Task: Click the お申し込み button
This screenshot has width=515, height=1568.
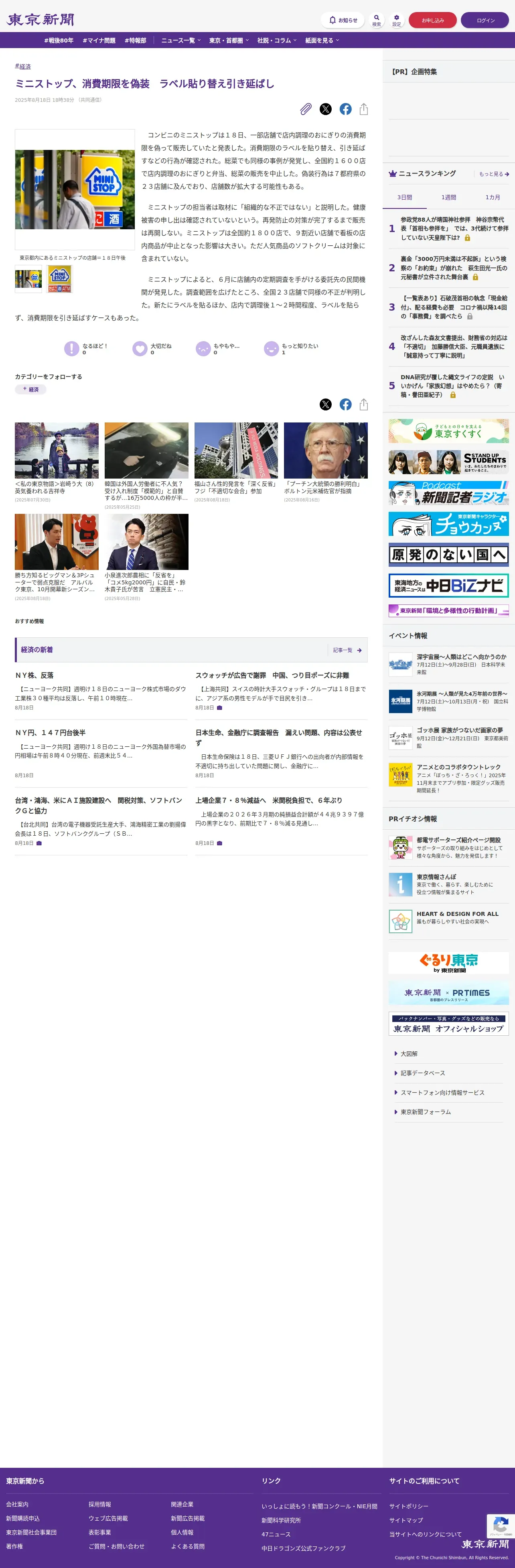Action: click(x=433, y=20)
